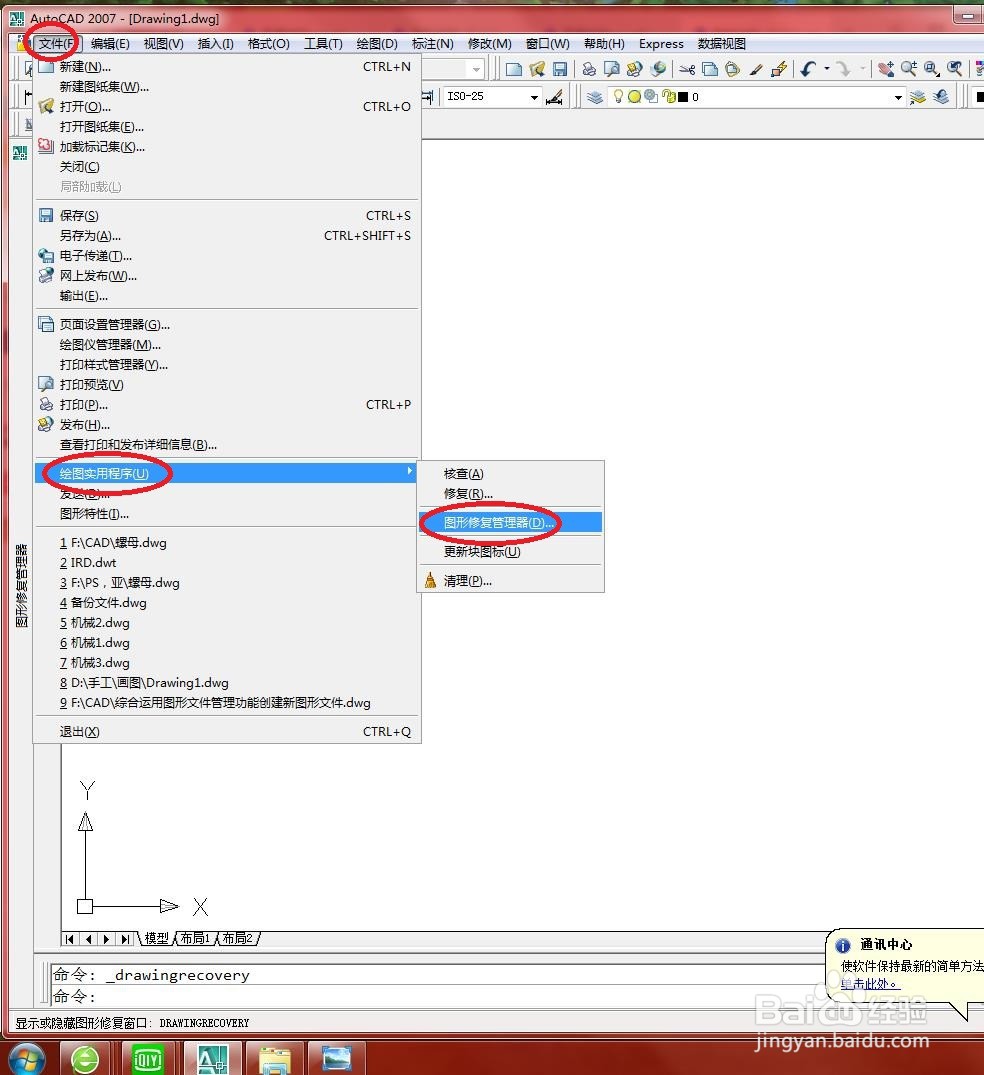Select 图形修复管理器(D)... in submenu
The image size is (984, 1075).
[x=510, y=522]
